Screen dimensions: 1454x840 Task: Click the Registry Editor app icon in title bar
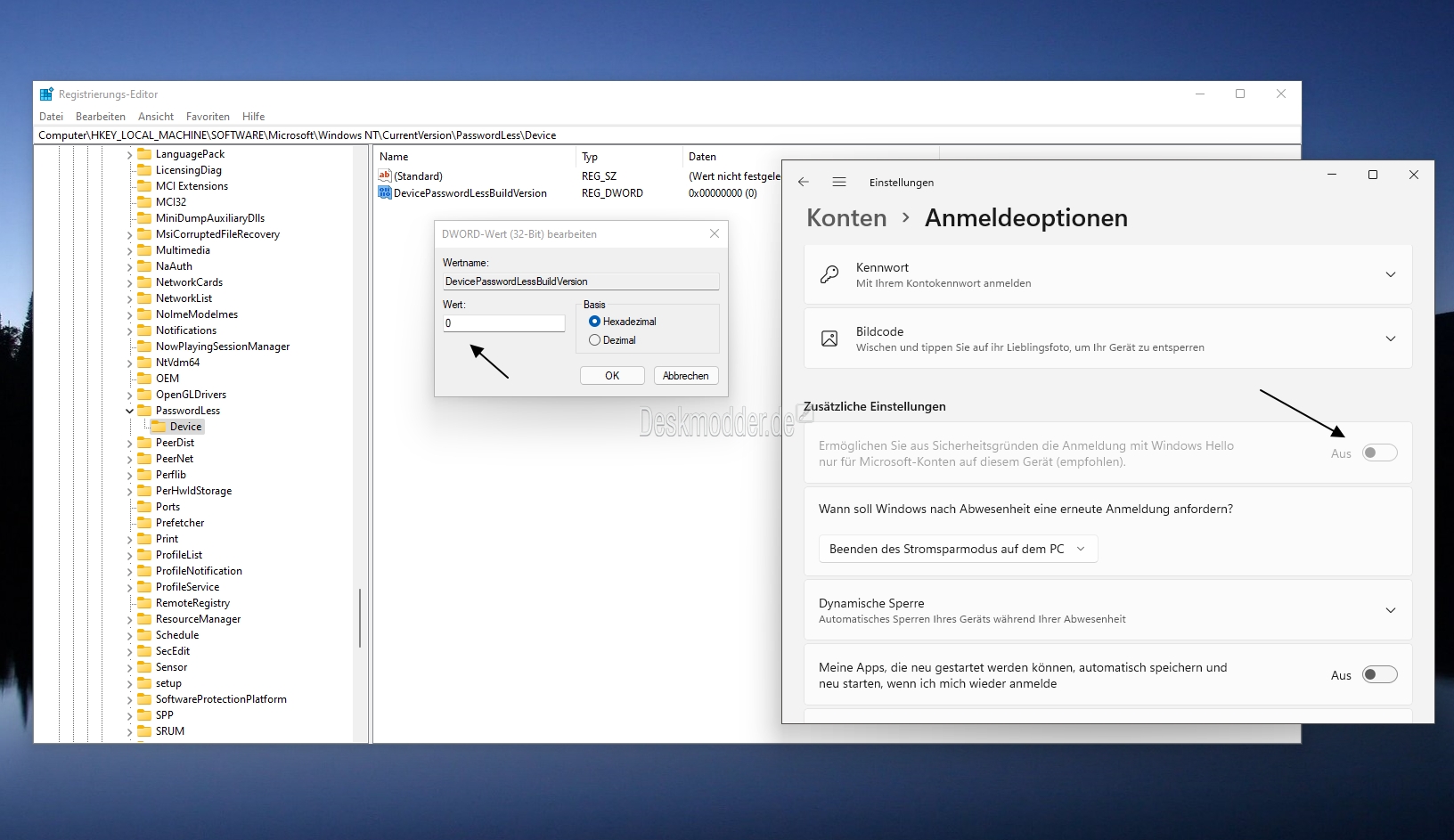coord(46,94)
